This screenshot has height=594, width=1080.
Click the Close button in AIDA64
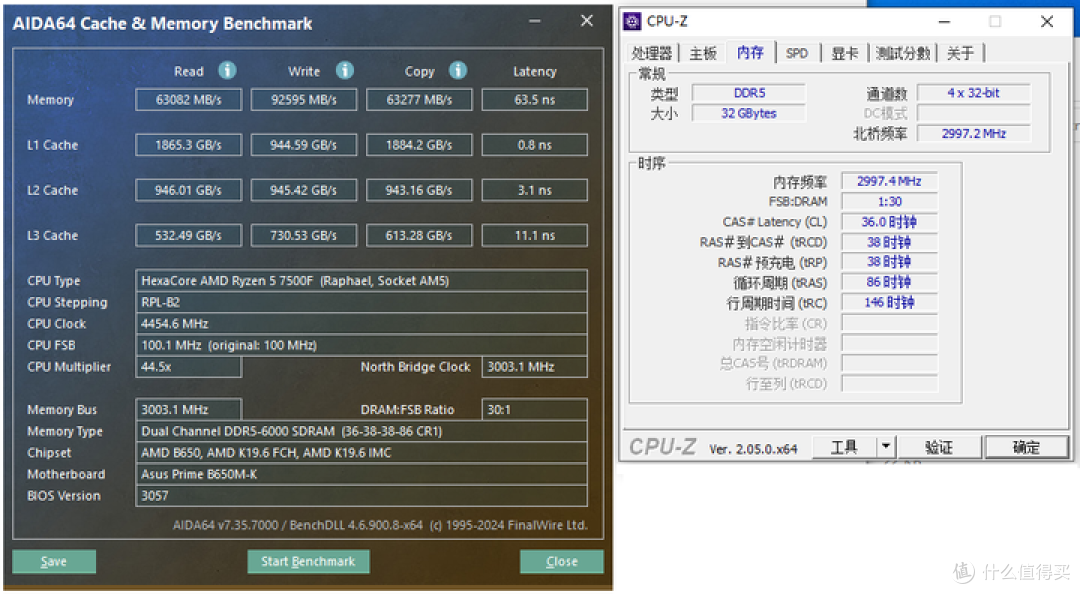click(561, 562)
